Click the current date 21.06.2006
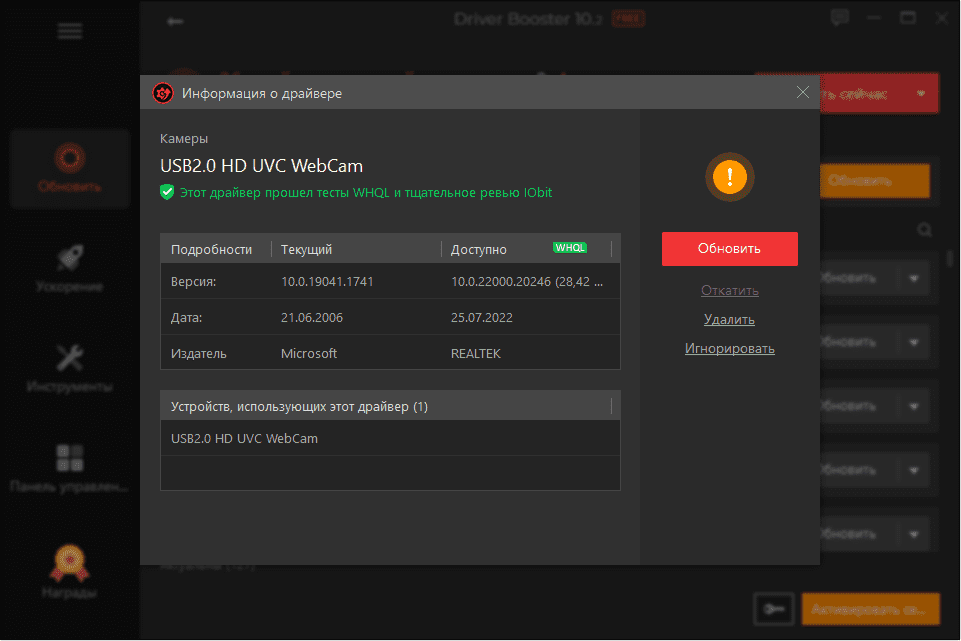 (x=312, y=317)
